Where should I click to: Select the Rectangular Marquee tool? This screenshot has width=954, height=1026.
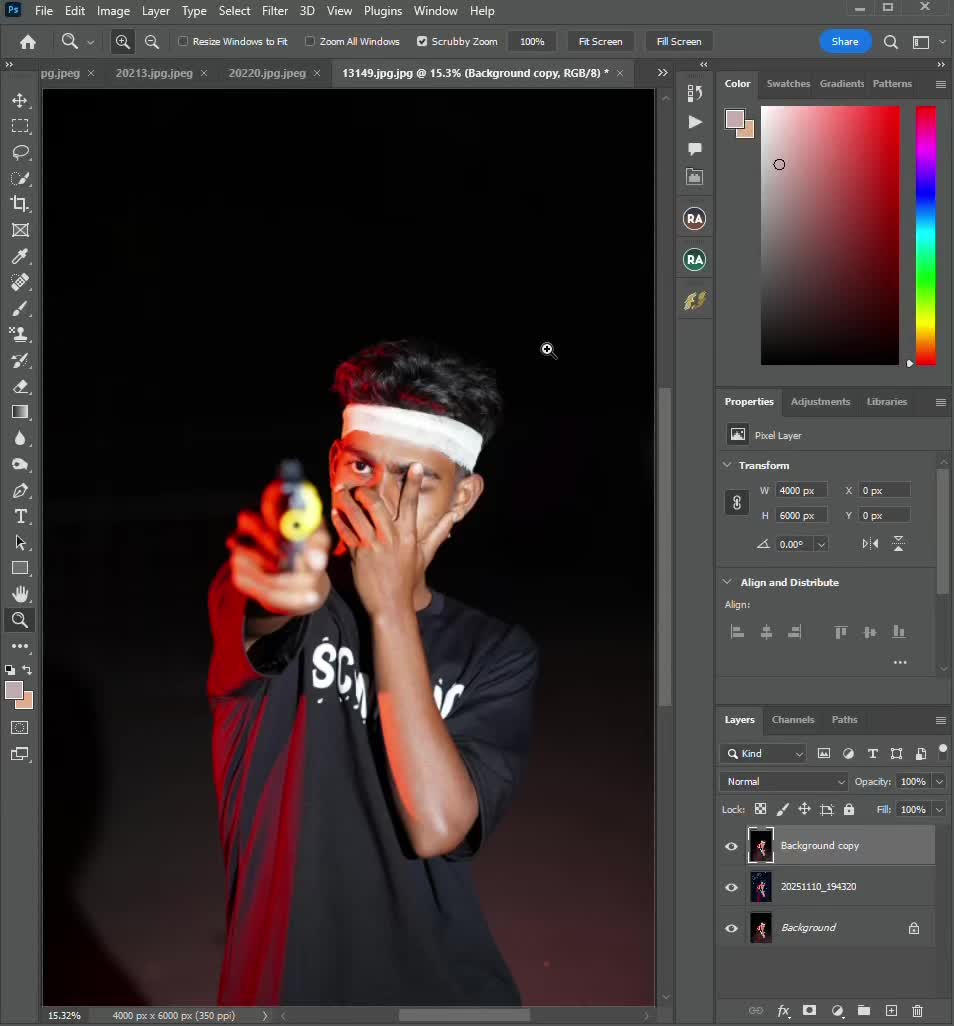[x=20, y=126]
